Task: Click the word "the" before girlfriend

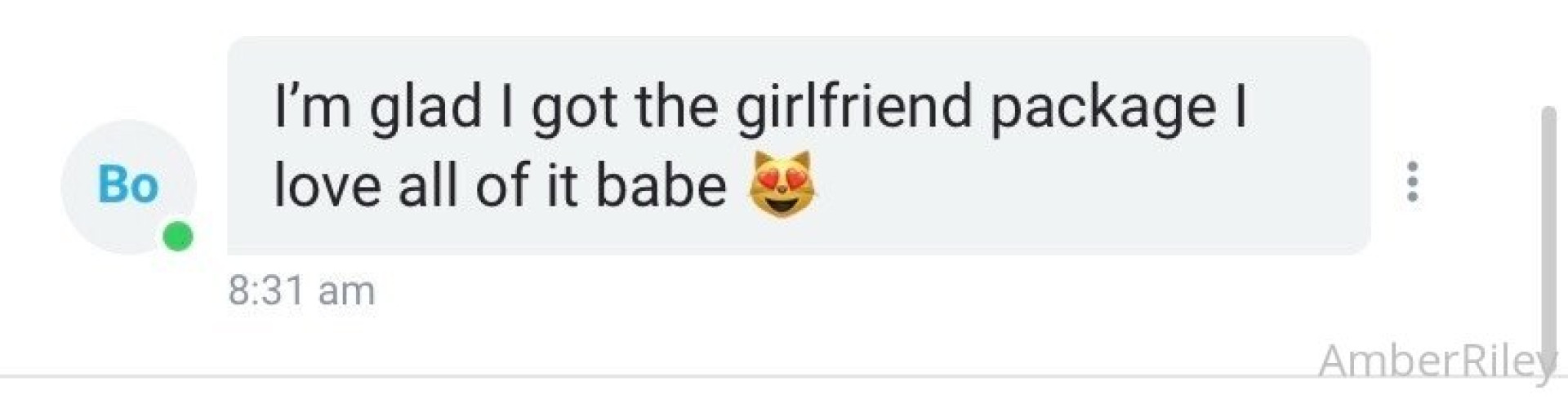Action: click(675, 107)
